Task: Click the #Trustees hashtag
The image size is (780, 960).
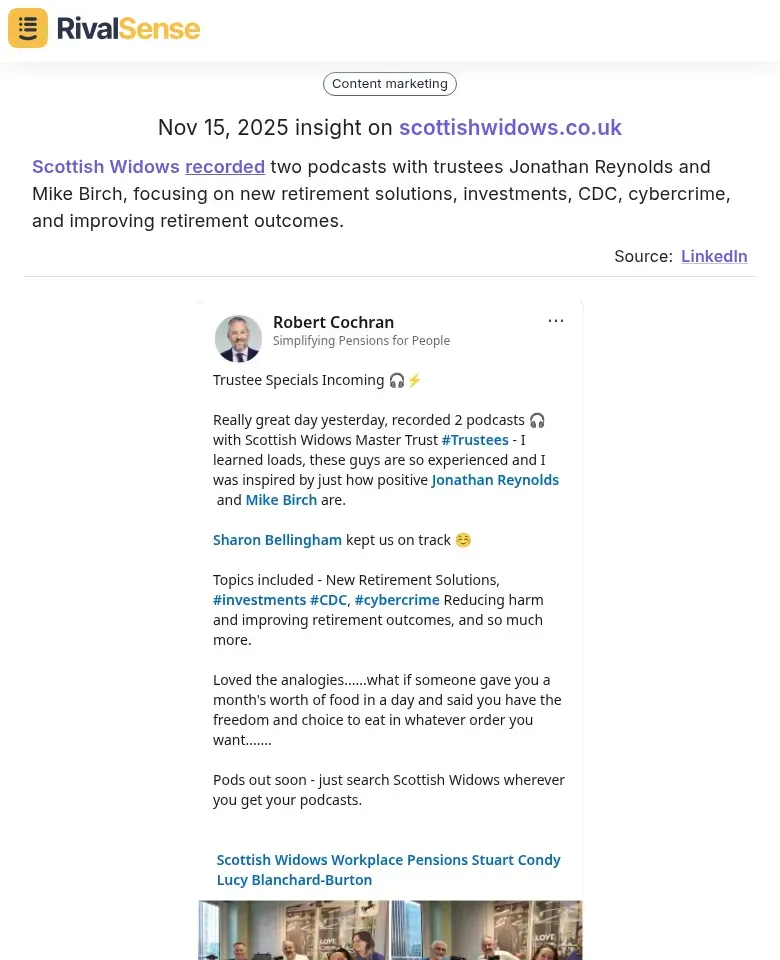Action: point(474,439)
